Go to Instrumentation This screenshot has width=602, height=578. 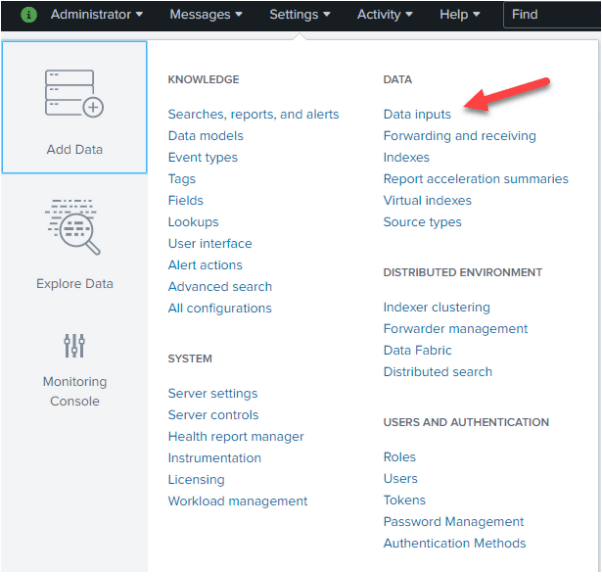(x=215, y=458)
